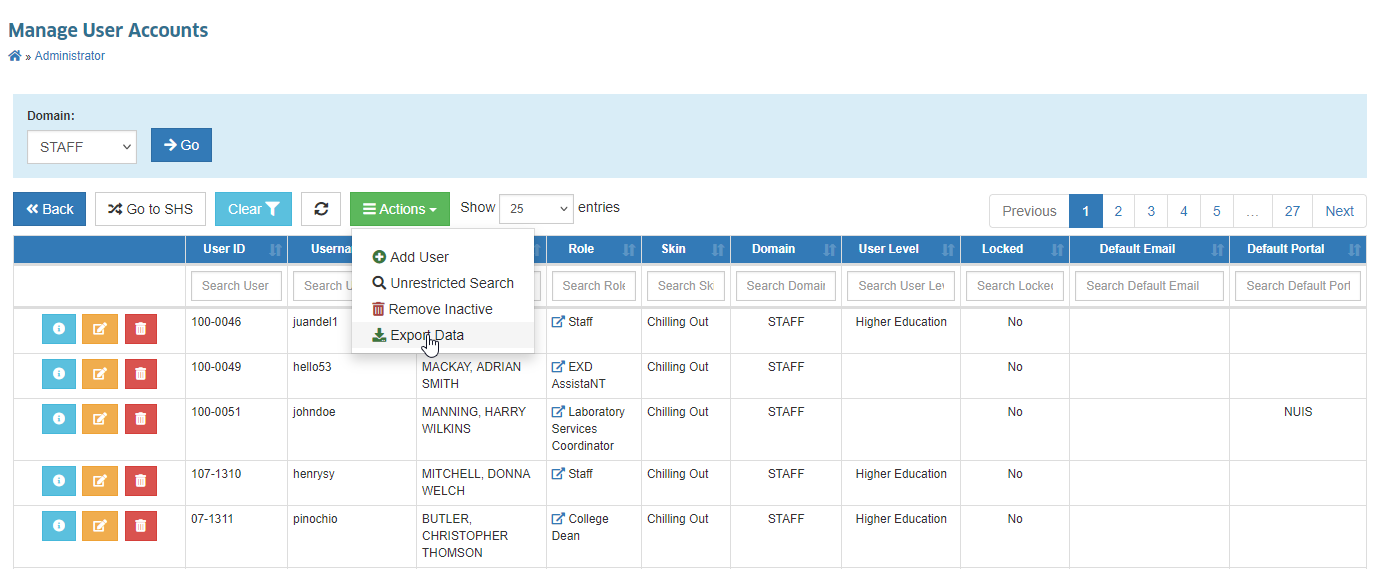Viewport: 1381px width, 569px height.
Task: Sort by Skin column
Action: pos(686,249)
